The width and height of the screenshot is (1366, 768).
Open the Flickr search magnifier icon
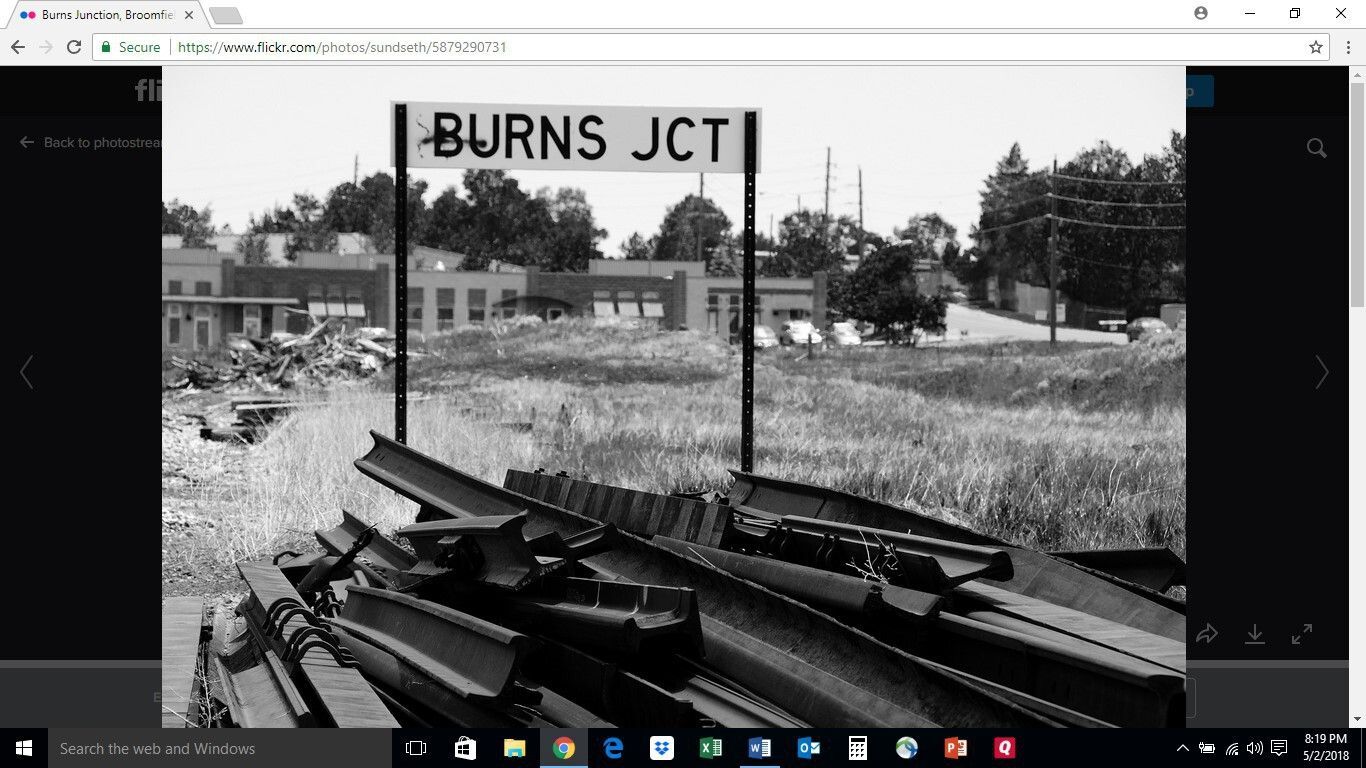pos(1316,148)
